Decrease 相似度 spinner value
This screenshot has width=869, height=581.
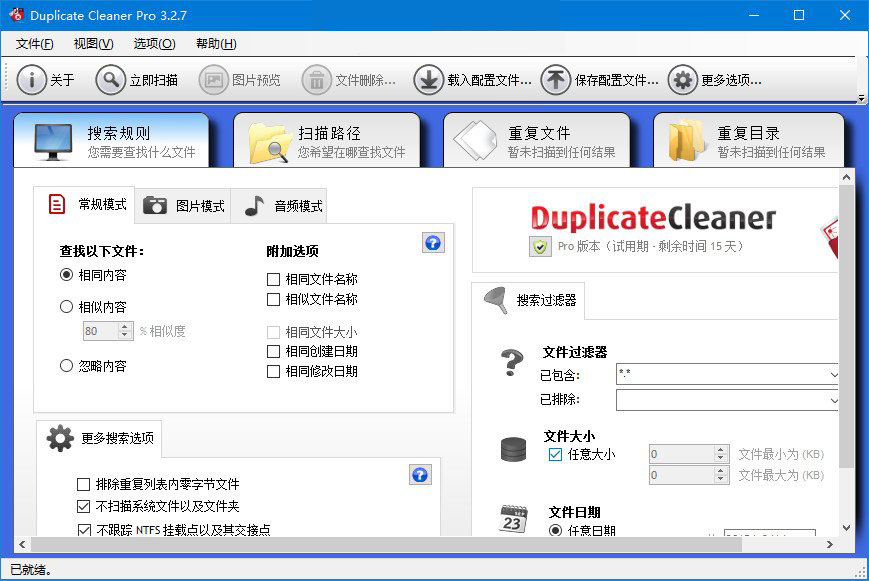point(125,335)
